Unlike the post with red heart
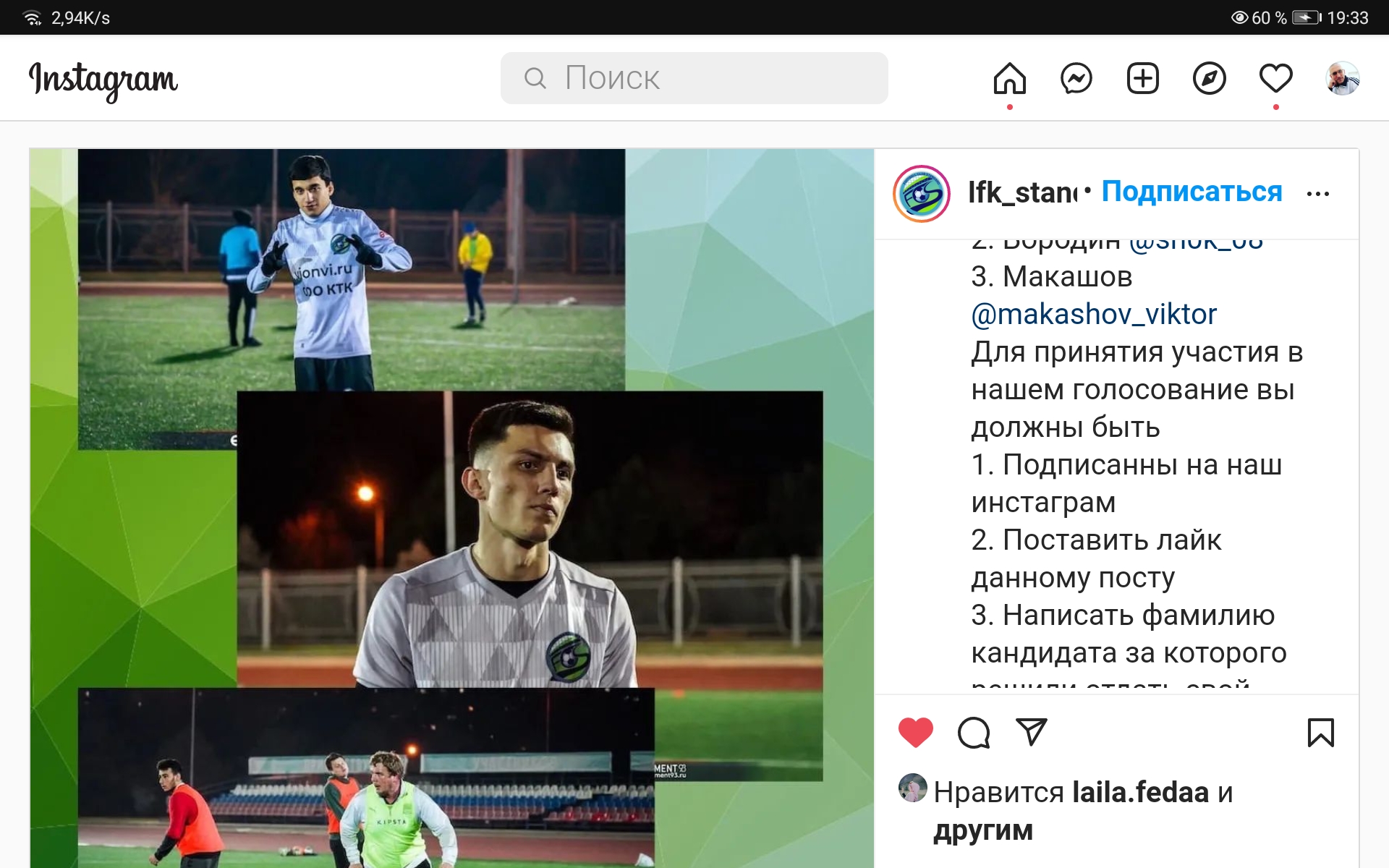1389x868 pixels. point(916,733)
